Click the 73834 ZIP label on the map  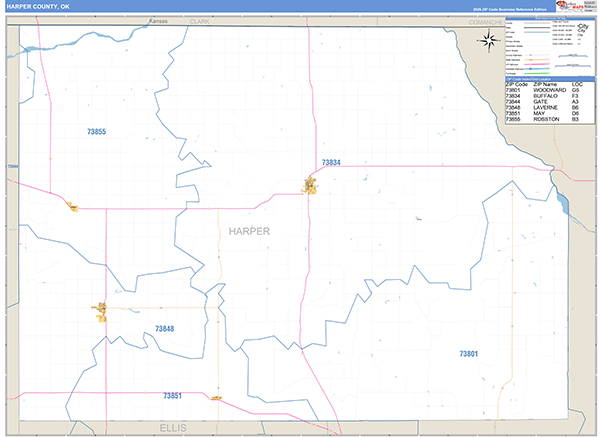(331, 163)
